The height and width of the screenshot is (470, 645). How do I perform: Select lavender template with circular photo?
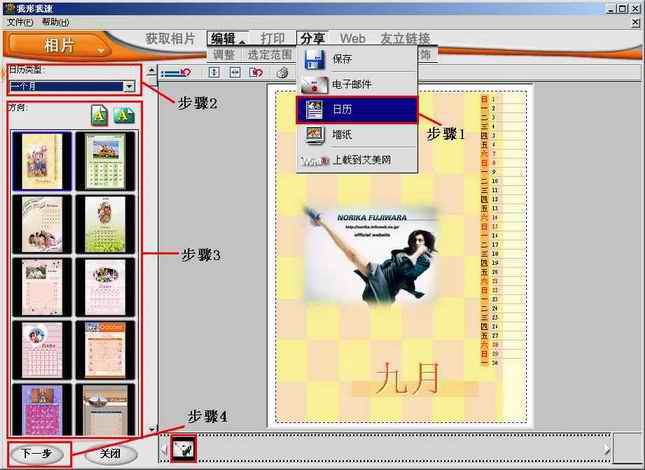[x=42, y=350]
